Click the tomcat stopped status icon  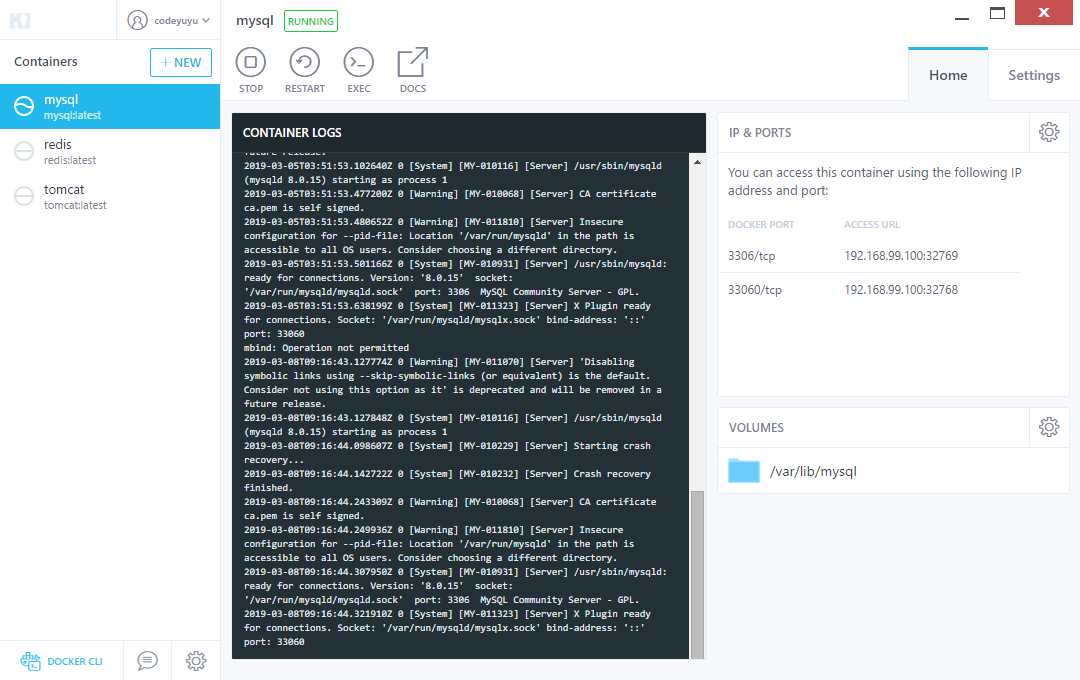click(24, 196)
